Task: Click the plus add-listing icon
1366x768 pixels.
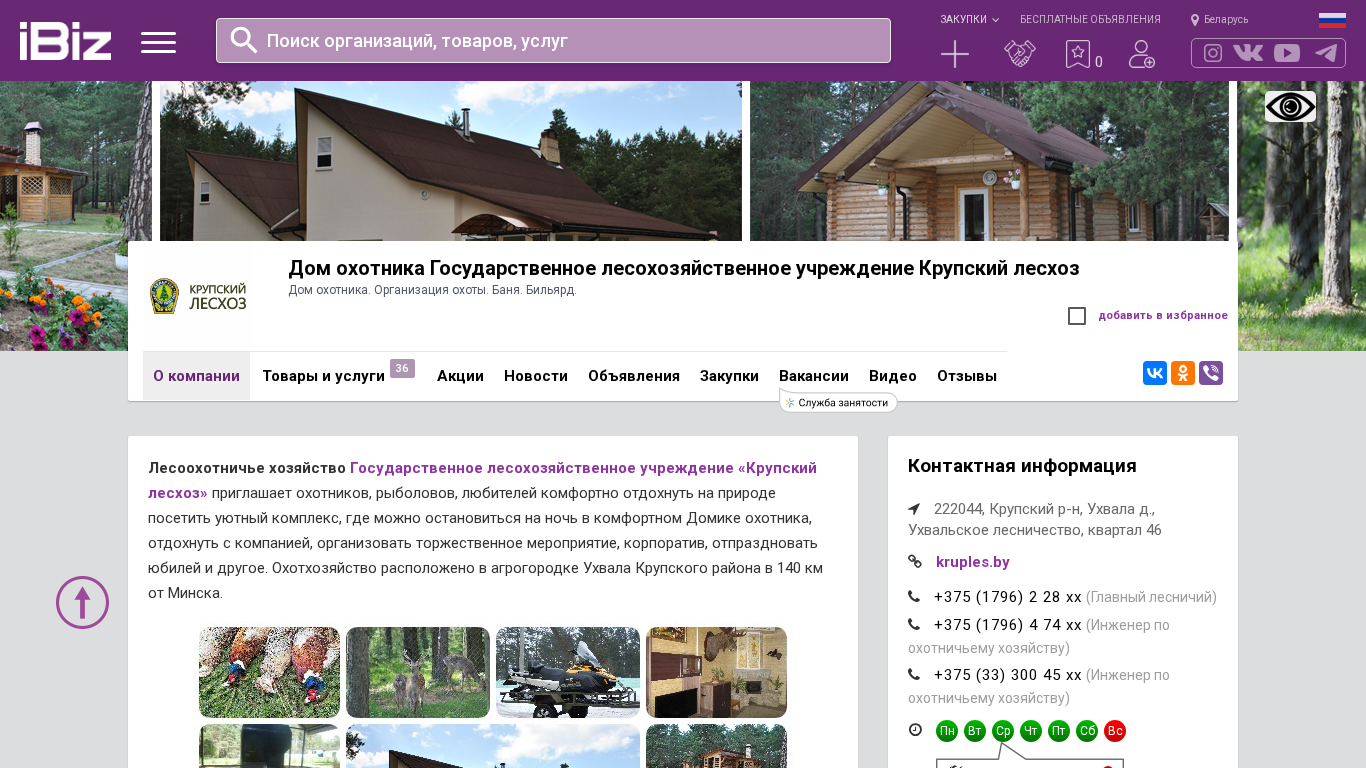Action: 955,54
